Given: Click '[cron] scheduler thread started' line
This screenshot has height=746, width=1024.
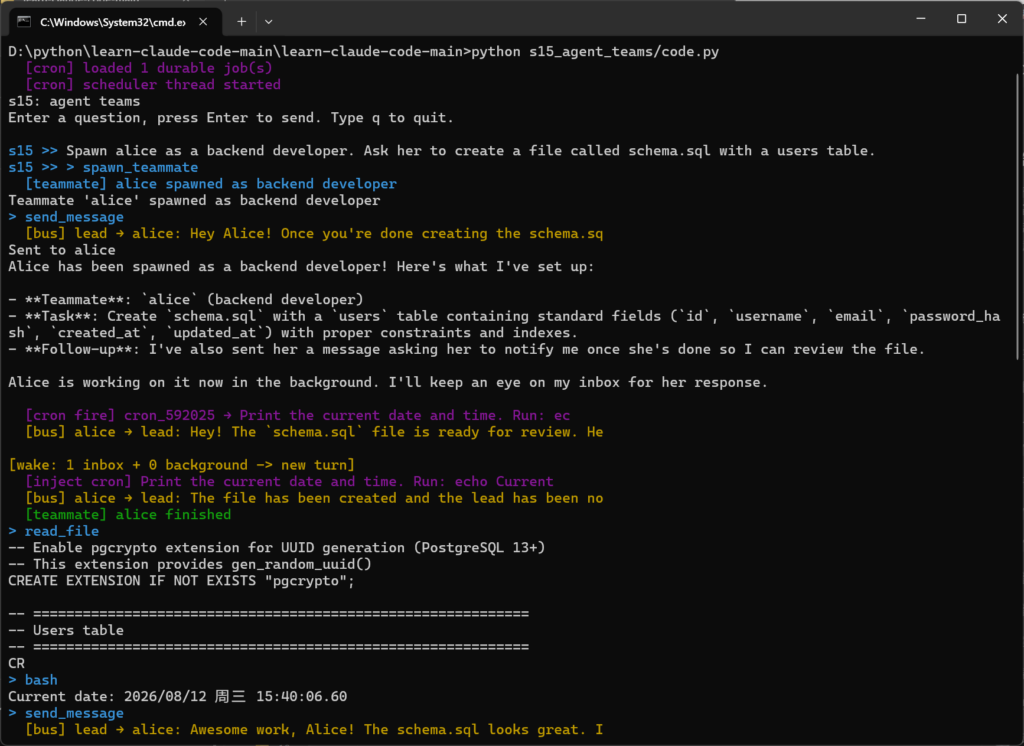Looking at the screenshot, I should tap(153, 84).
